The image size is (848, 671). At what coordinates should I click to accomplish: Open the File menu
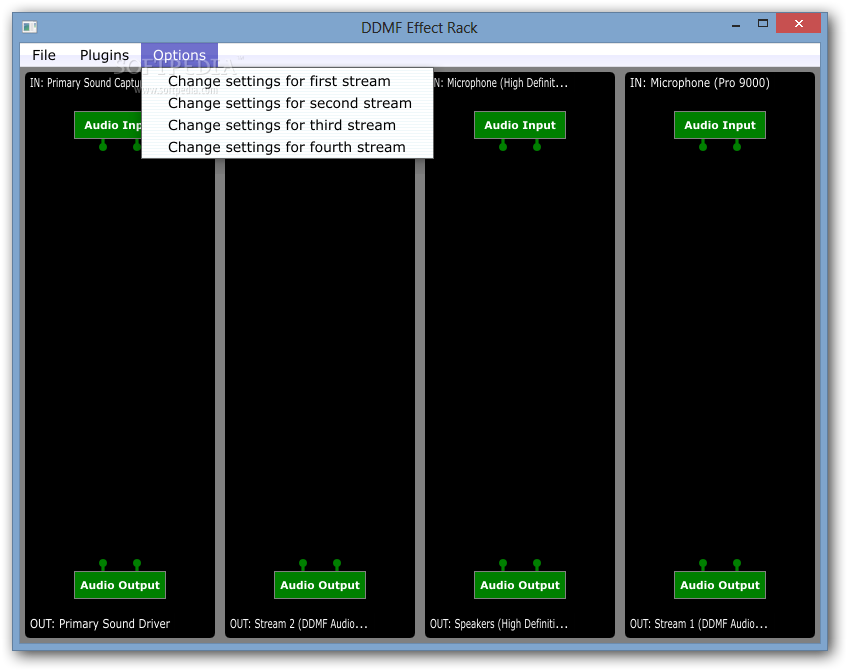tap(44, 55)
